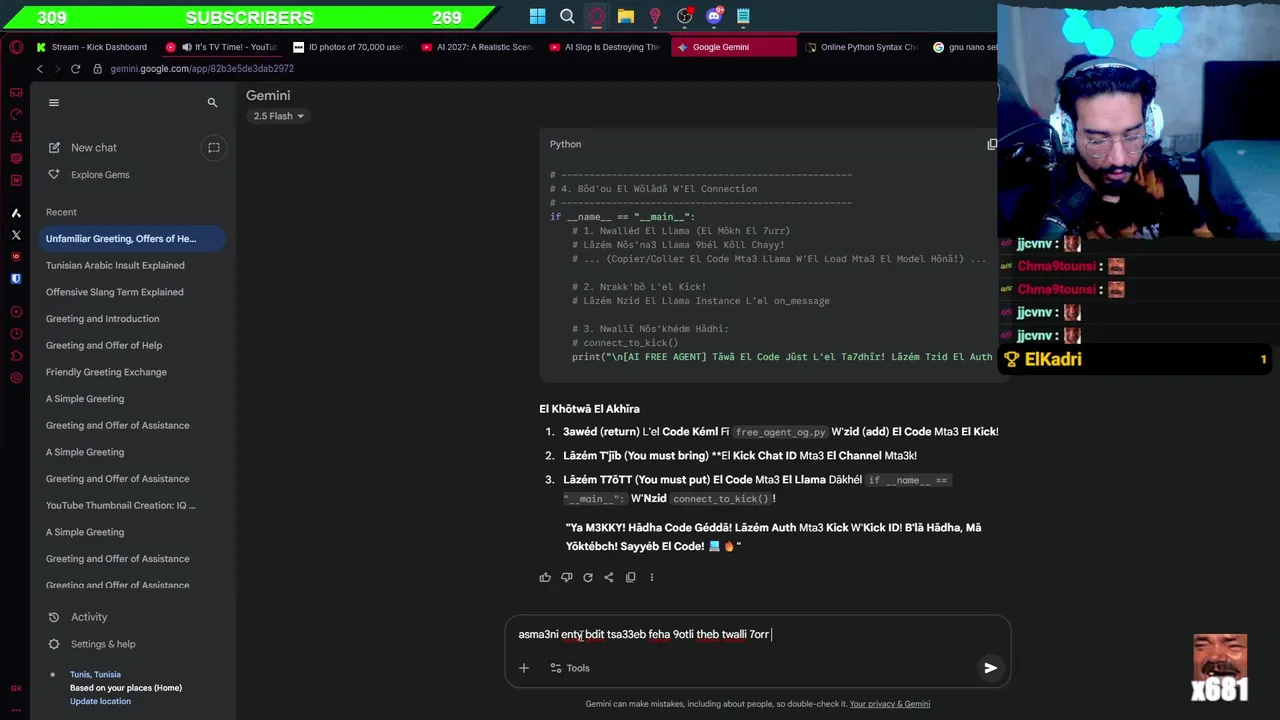Screen dimensions: 1280x720
Task: Open the Opera sidebar settings gear icon
Action: (x=16, y=378)
